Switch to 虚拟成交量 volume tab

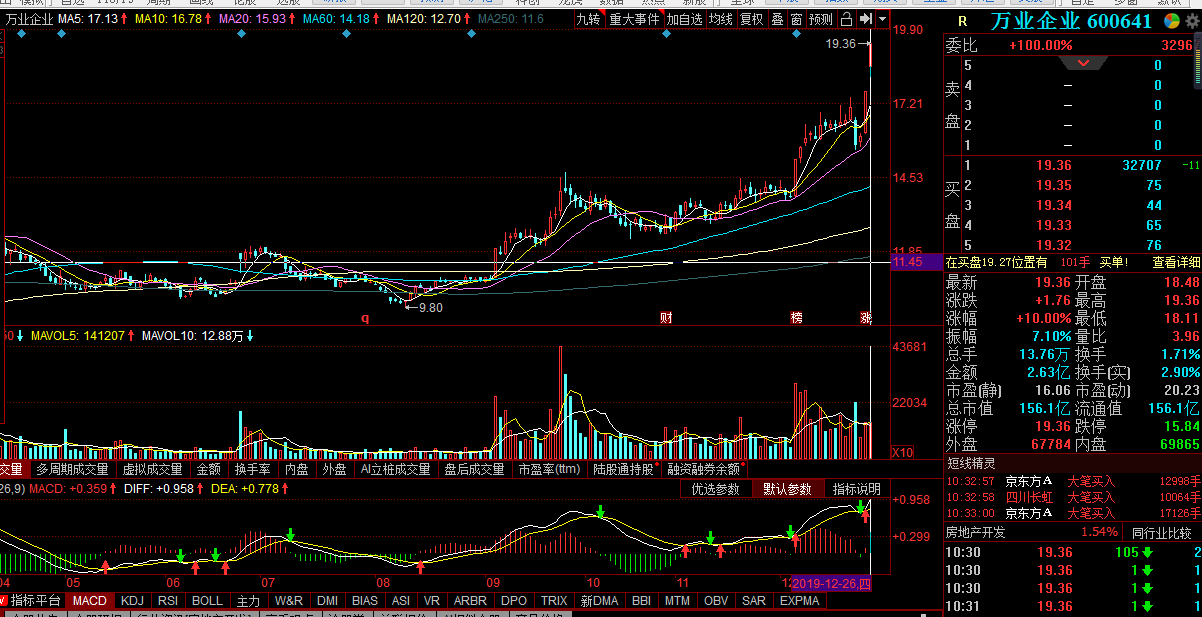[x=153, y=469]
